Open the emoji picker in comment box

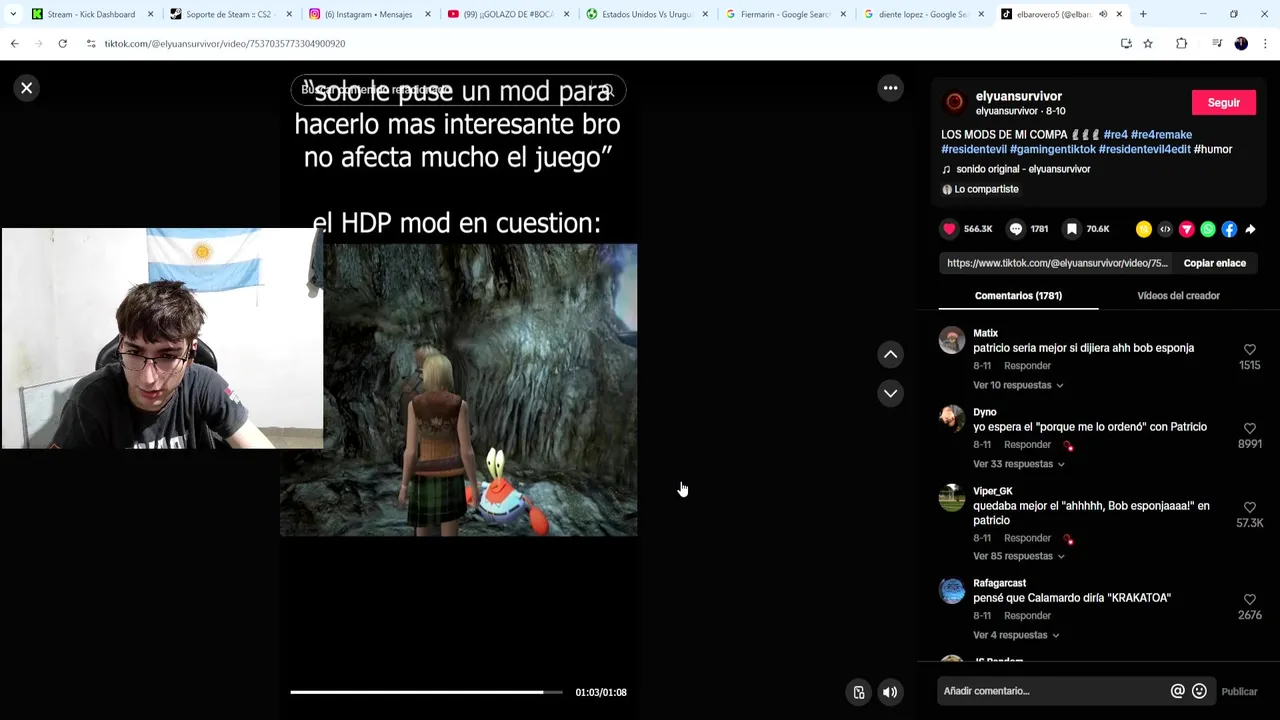click(1199, 691)
